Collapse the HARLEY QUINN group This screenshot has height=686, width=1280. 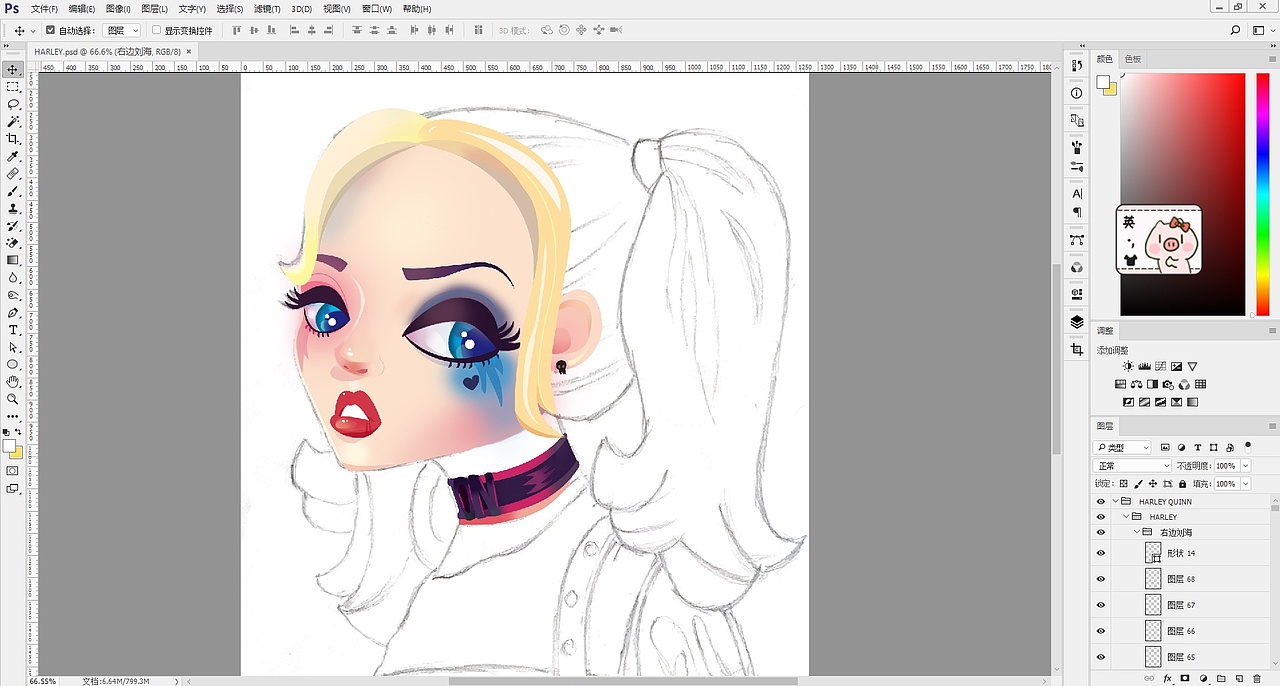(x=1115, y=502)
